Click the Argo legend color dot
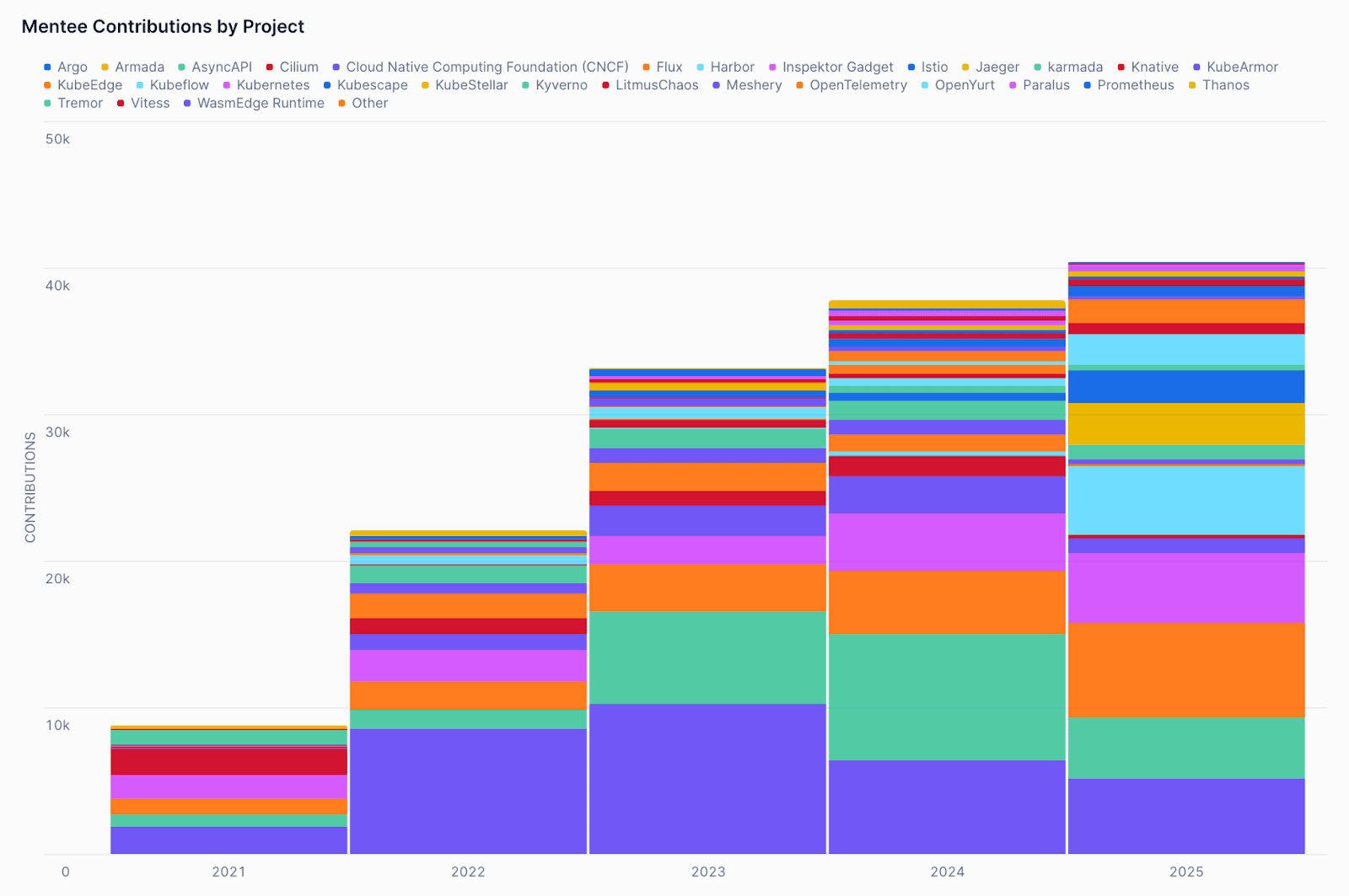This screenshot has height=896, width=1349. coord(46,67)
